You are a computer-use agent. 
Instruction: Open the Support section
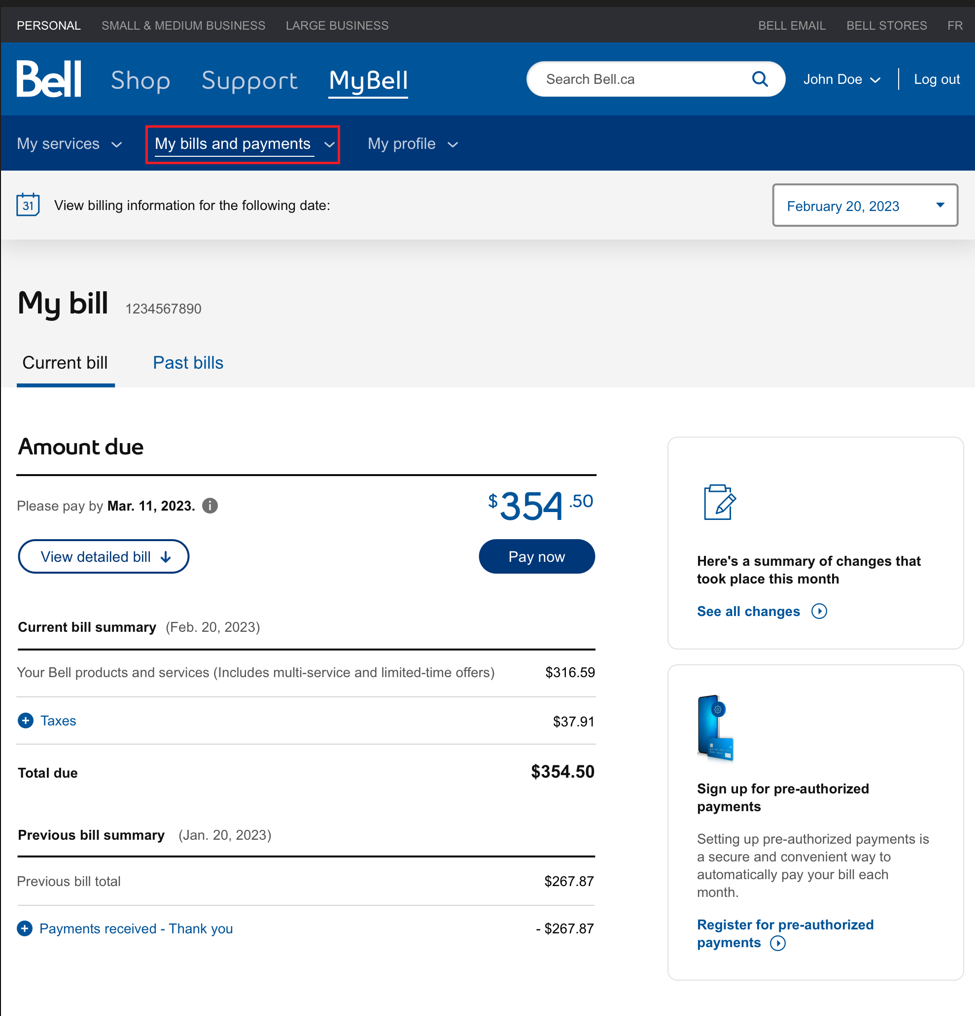(x=249, y=80)
